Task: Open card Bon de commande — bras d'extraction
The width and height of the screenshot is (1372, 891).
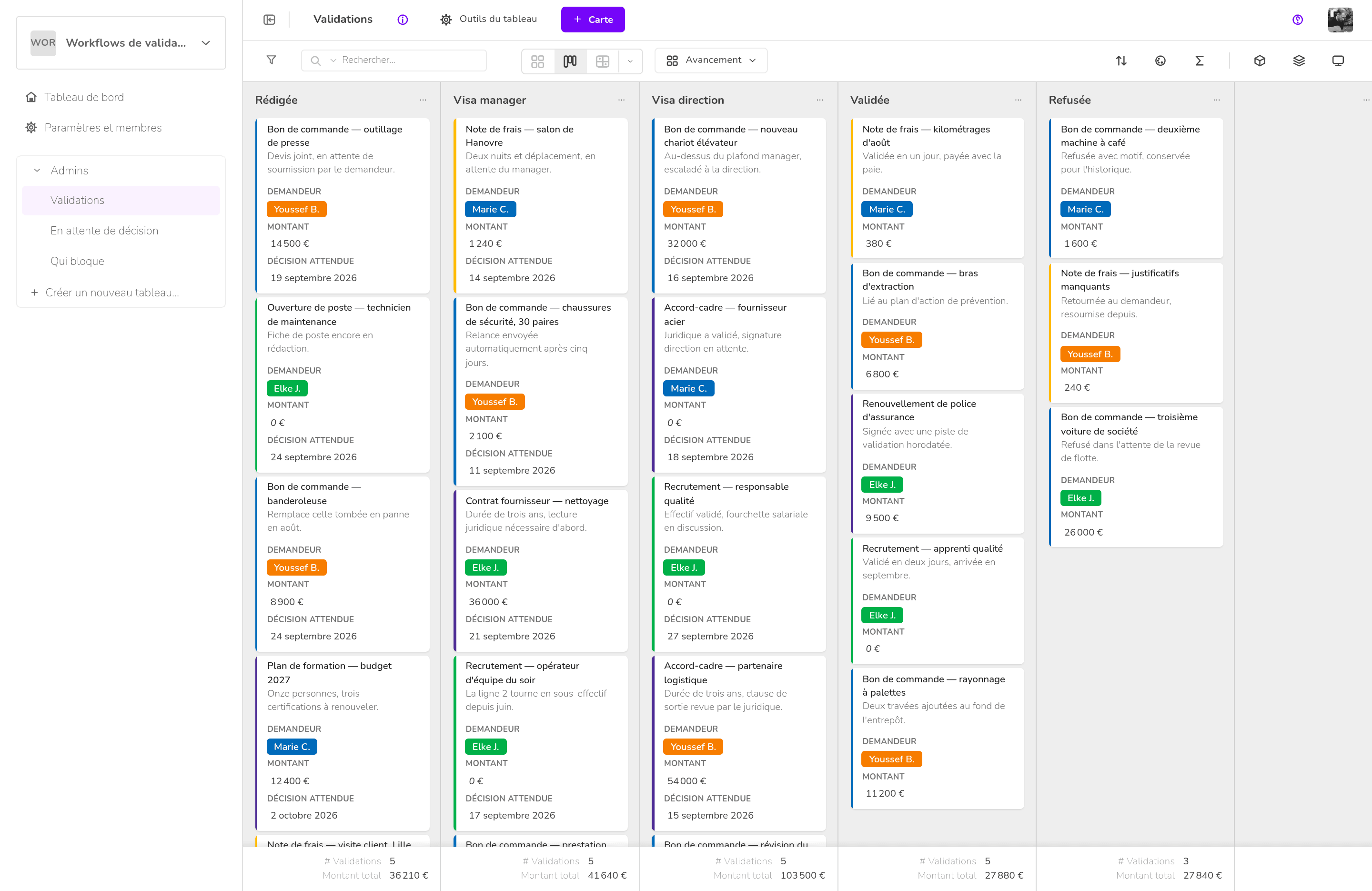Action: 938,326
